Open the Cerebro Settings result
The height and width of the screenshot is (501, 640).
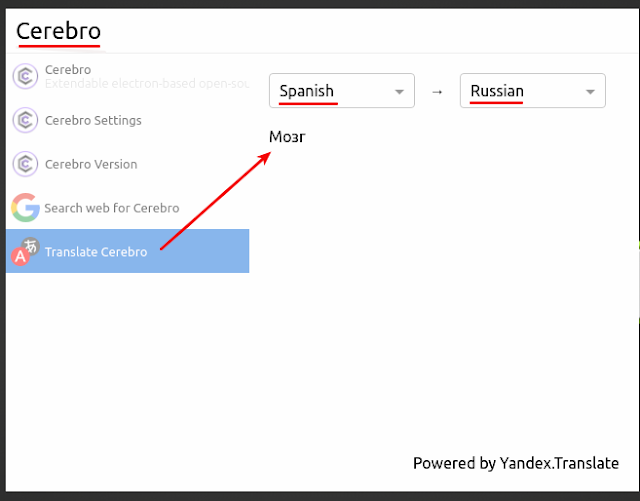pos(128,120)
